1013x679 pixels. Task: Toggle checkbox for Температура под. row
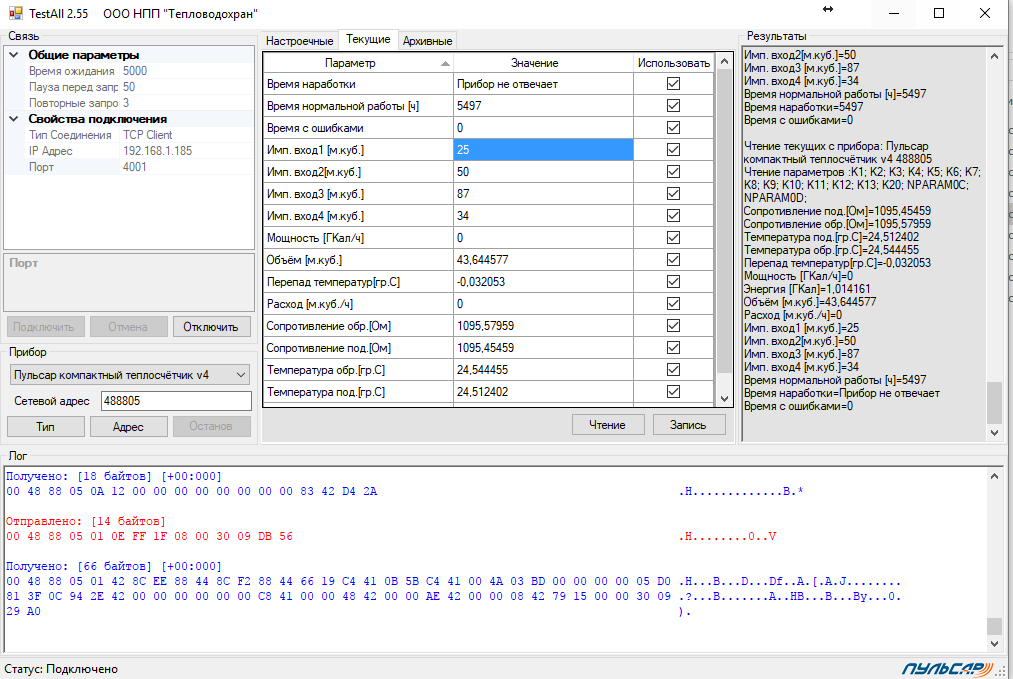point(673,391)
